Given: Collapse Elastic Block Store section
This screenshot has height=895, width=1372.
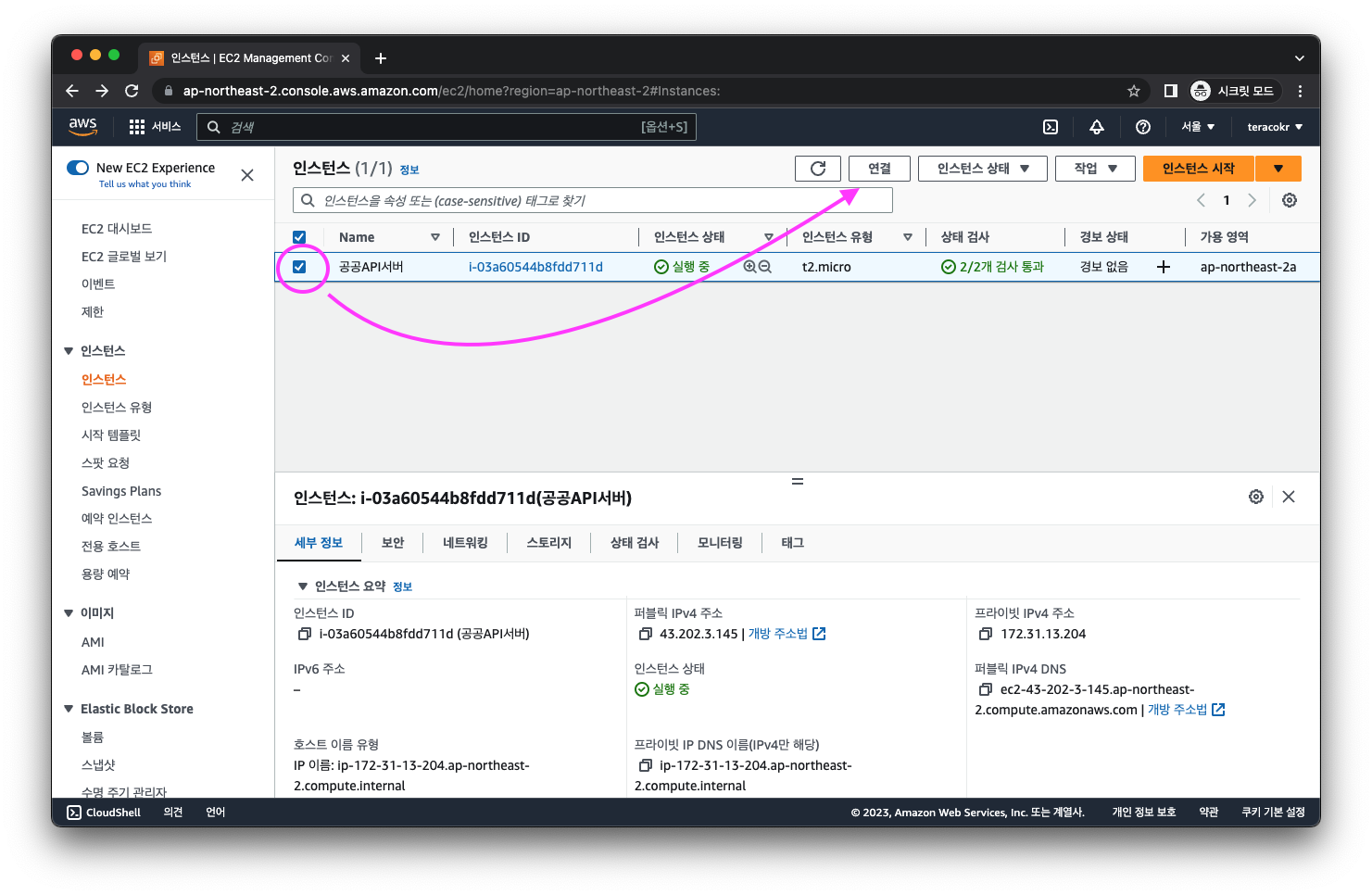Looking at the screenshot, I should 69,709.
